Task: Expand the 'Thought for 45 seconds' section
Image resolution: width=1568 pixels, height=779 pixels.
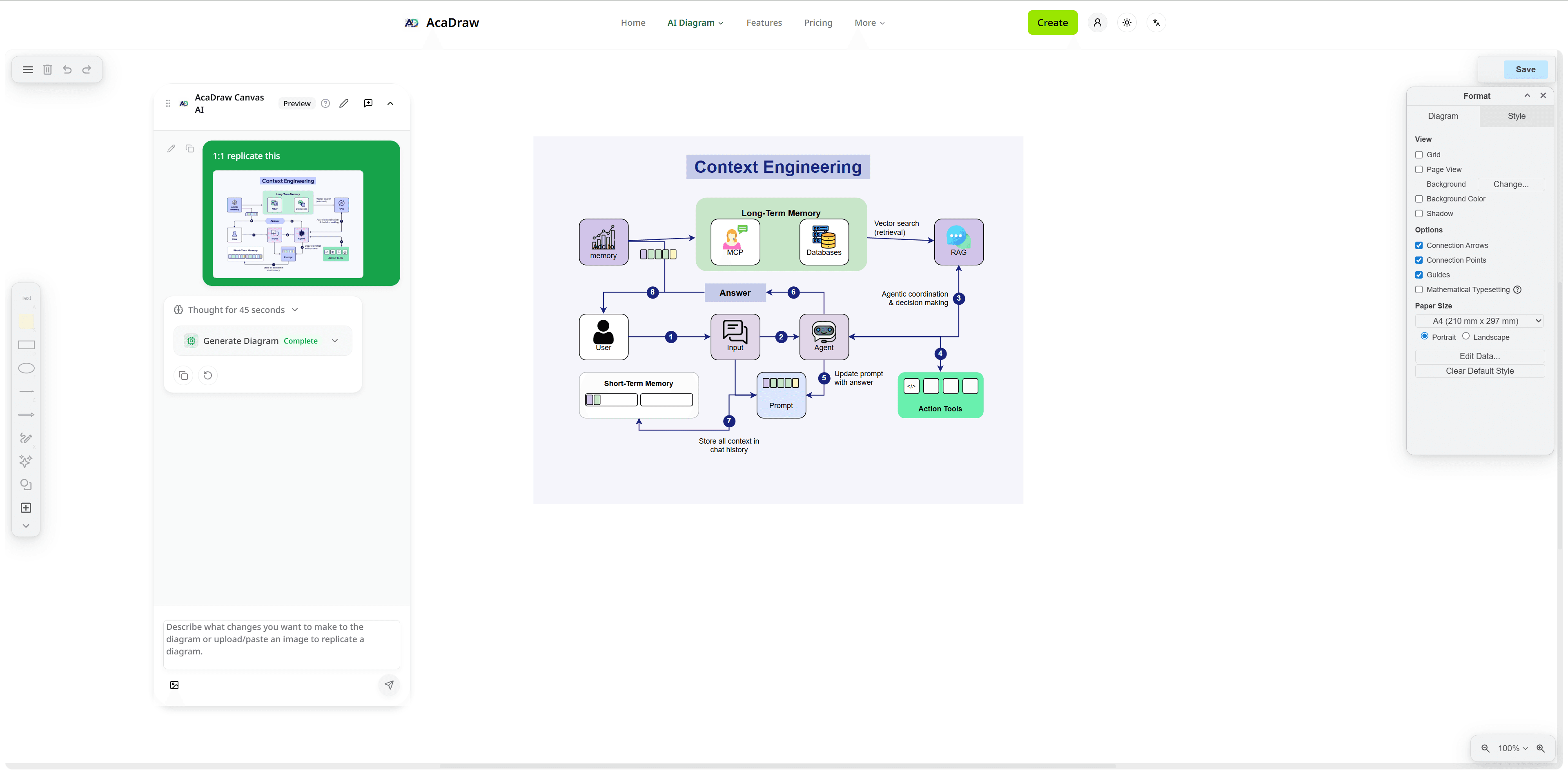Action: tap(295, 309)
